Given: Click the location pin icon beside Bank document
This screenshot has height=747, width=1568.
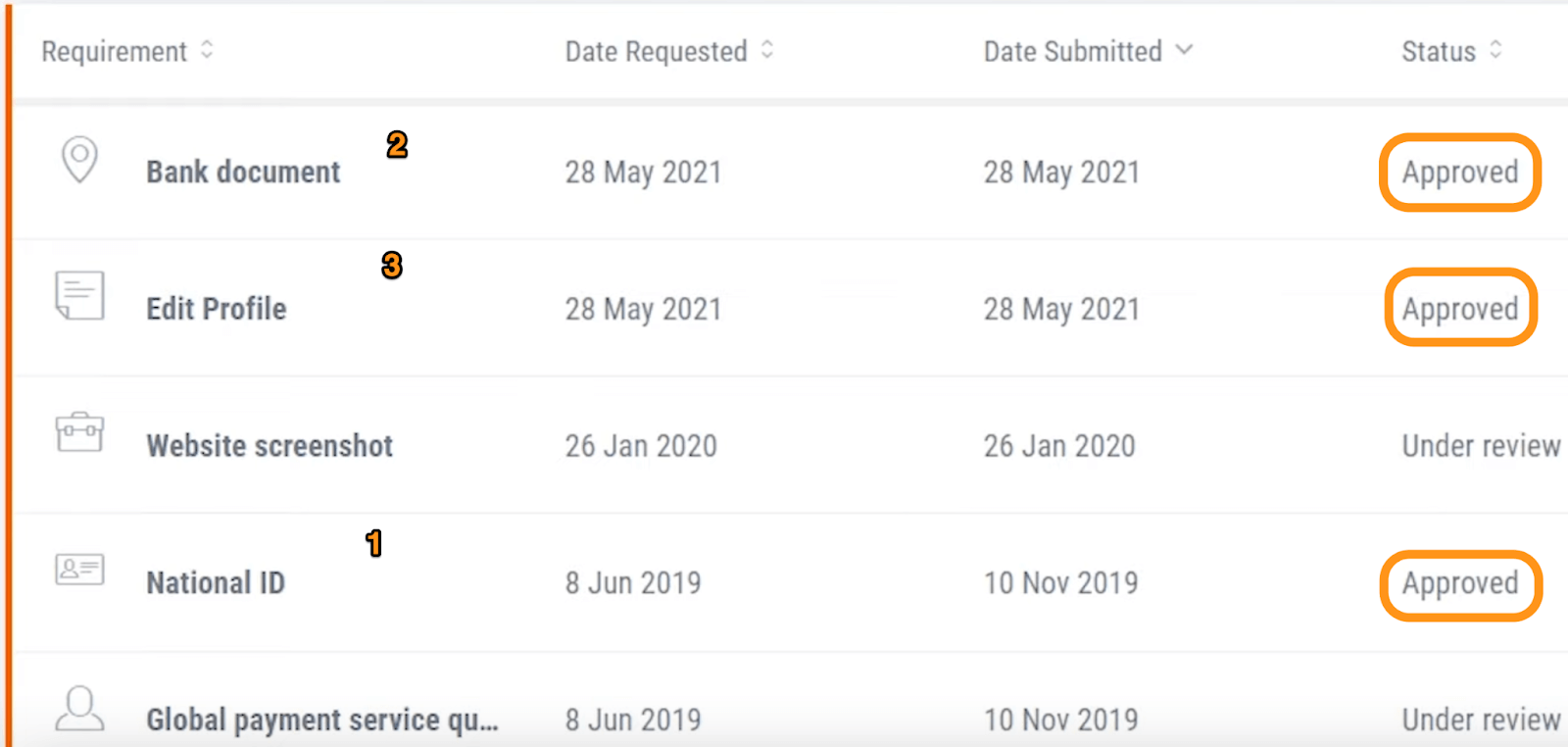Looking at the screenshot, I should (79, 159).
